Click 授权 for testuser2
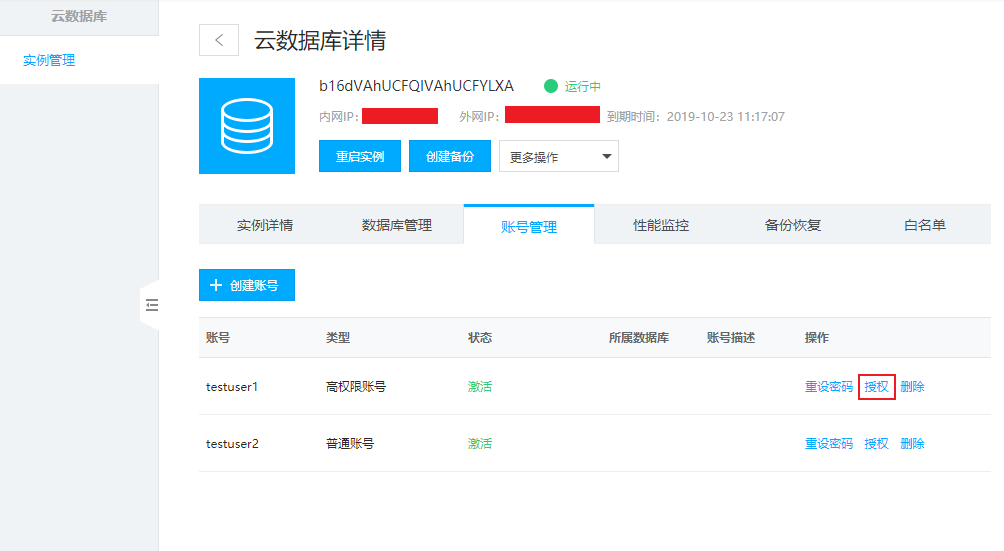Image resolution: width=1004 pixels, height=551 pixels. coord(876,444)
